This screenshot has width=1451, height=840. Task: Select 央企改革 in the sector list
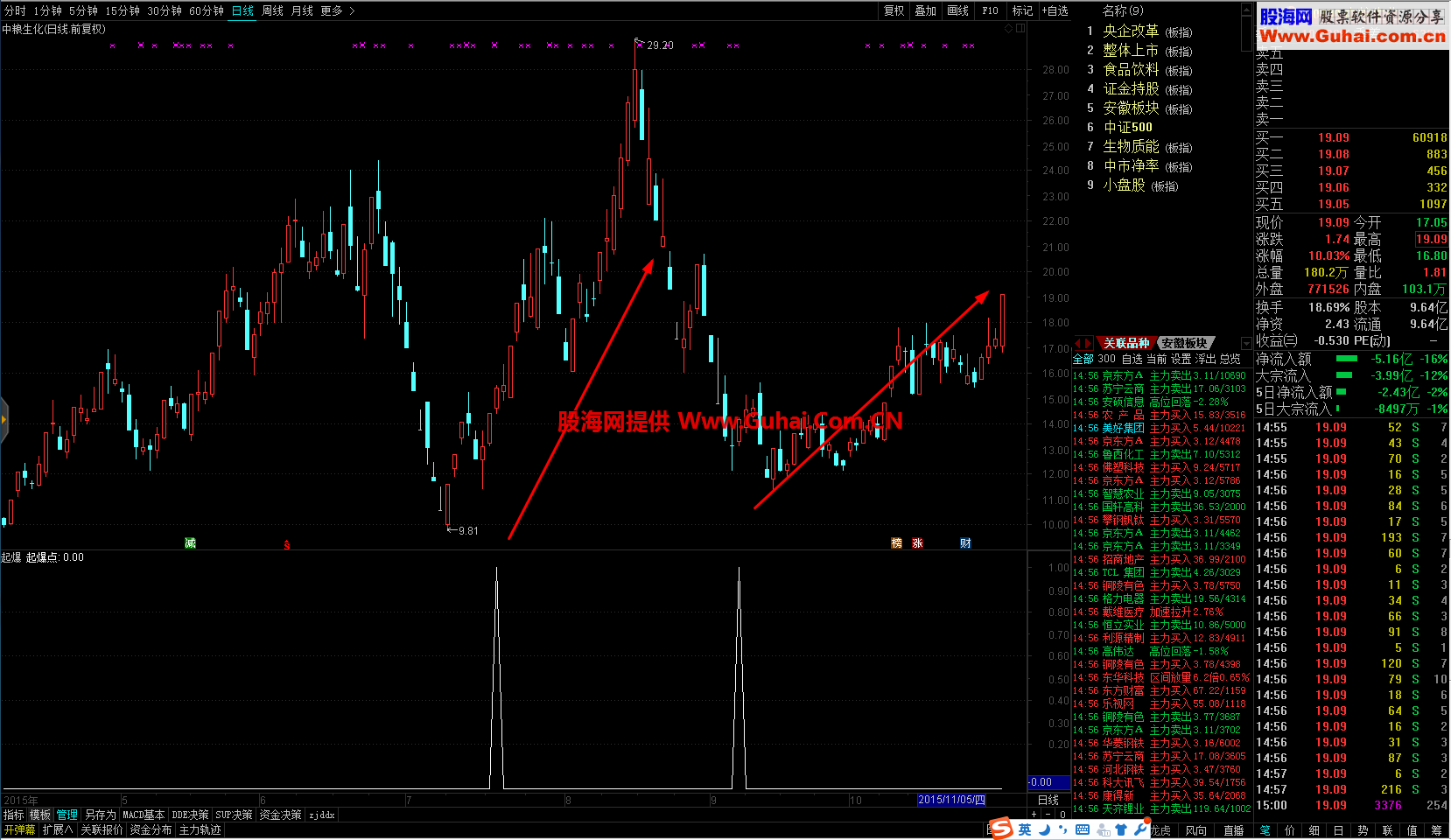1131,31
